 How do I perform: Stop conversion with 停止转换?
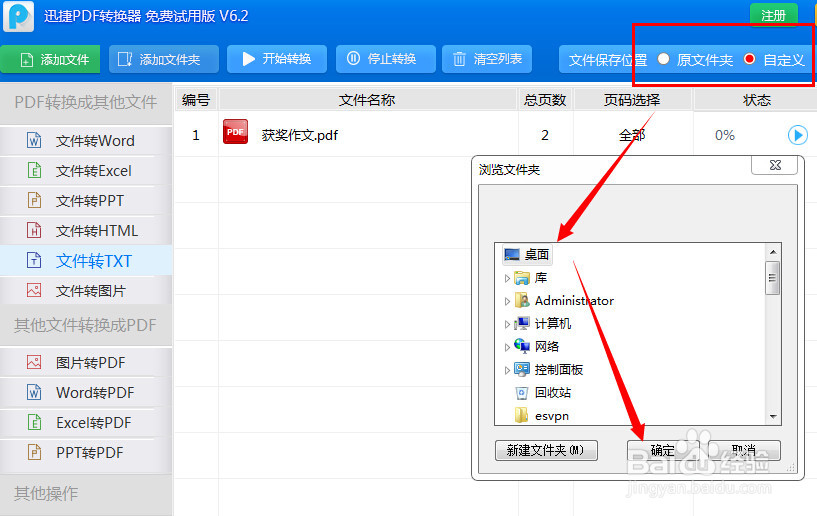(x=386, y=59)
